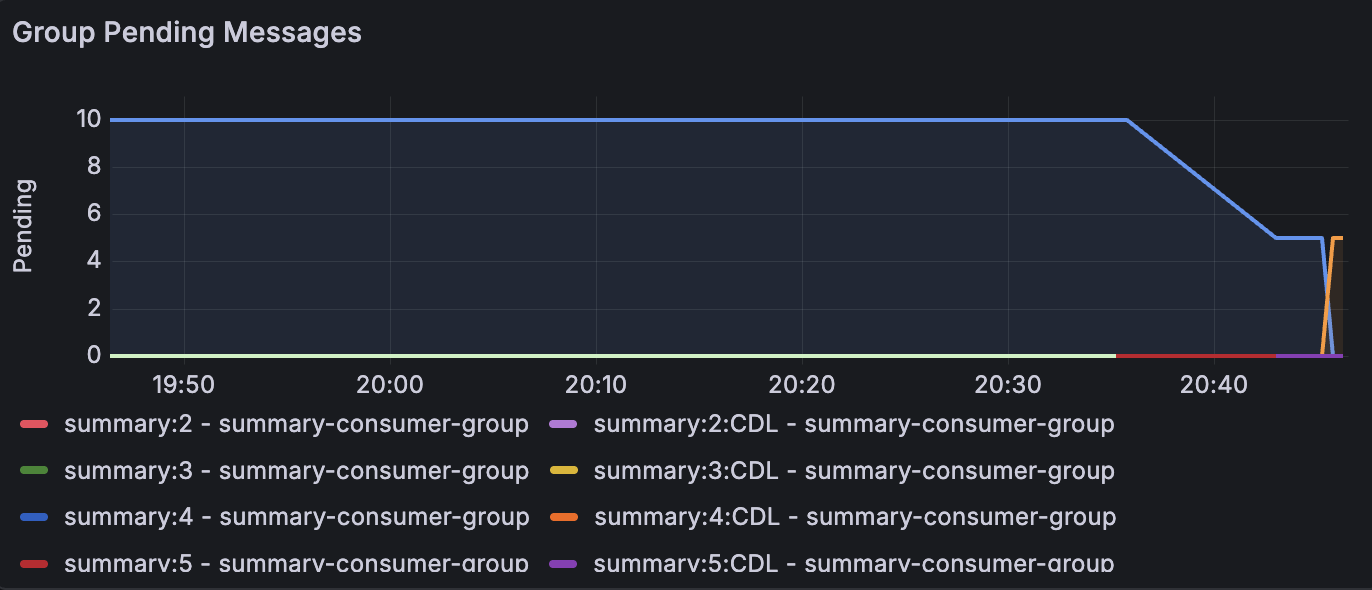1372x590 pixels.
Task: Click the green color swatch for summary:3
Action: click(x=34, y=471)
